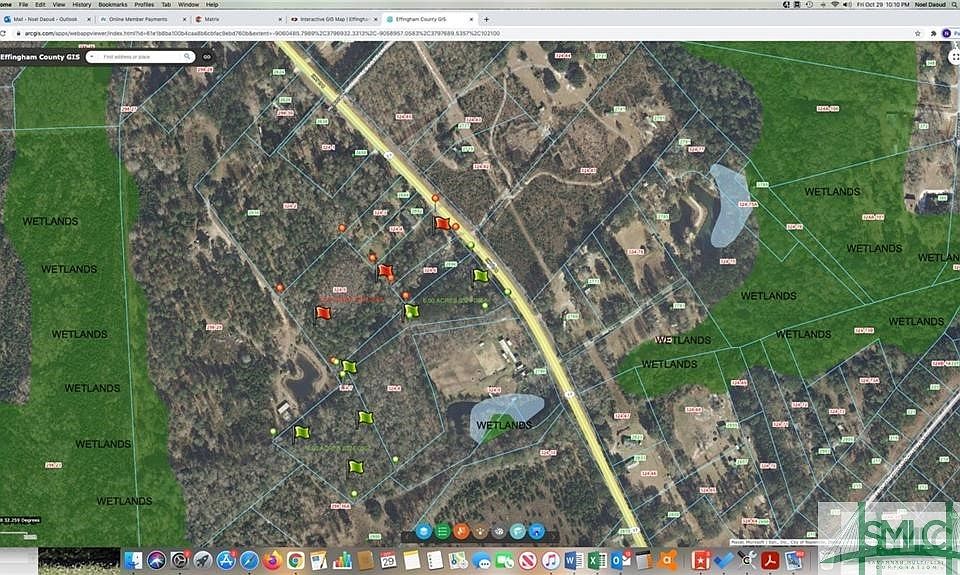Screen dimensions: 960x575
Task: Open Adobe Acrobat from the Dock
Action: tap(770, 560)
